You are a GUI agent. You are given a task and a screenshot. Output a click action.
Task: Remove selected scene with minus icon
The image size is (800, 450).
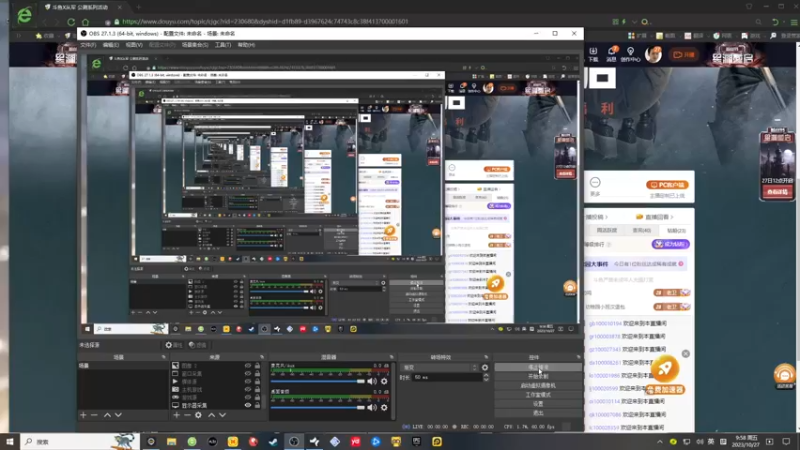(x=94, y=415)
